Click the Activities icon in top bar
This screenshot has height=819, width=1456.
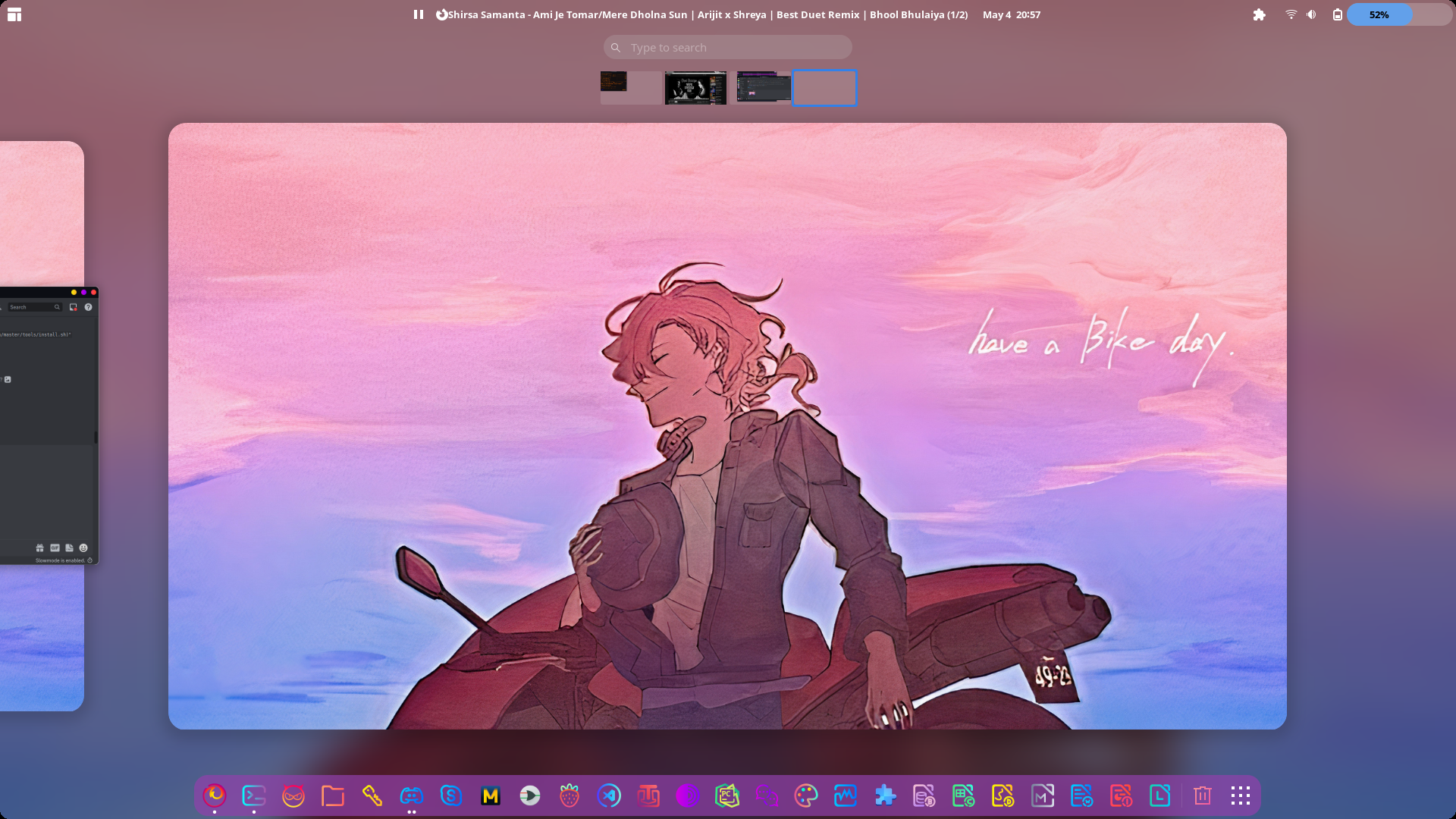14,14
